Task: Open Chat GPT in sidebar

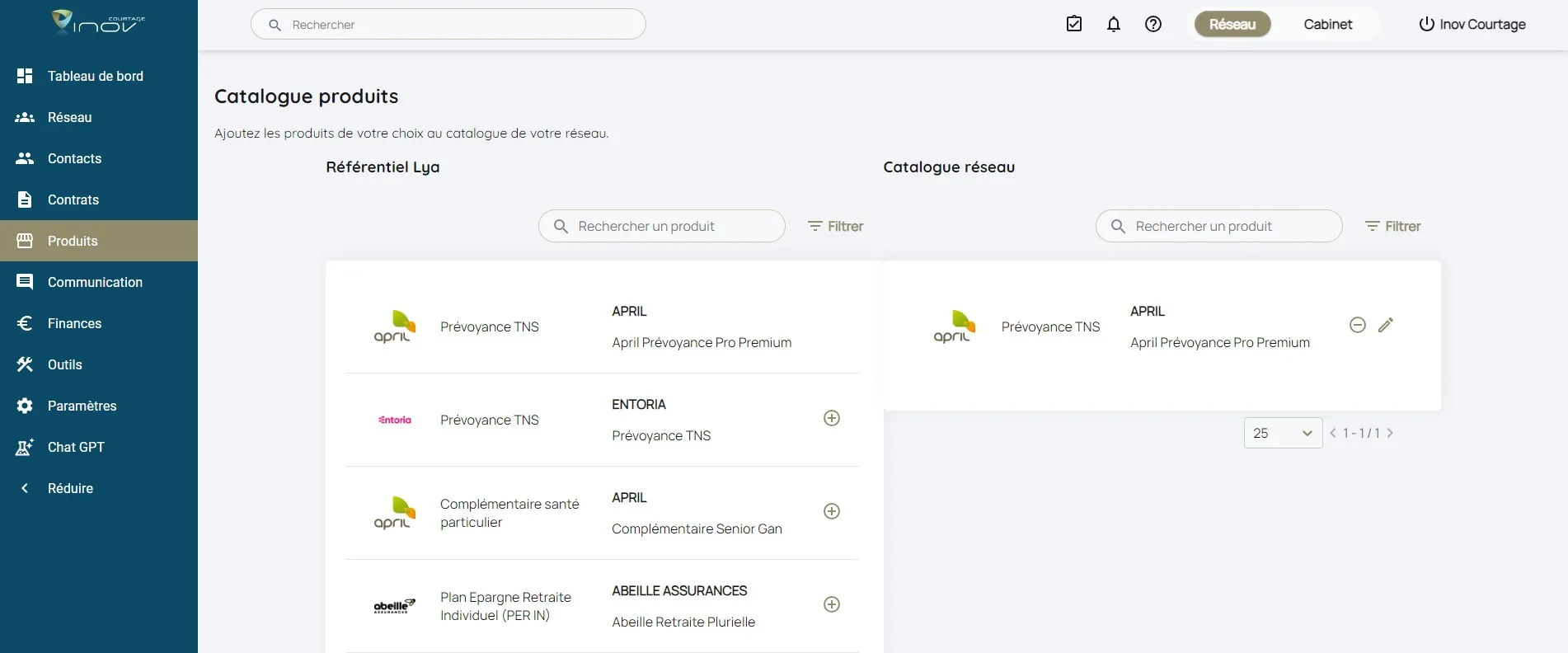Action: click(99, 447)
